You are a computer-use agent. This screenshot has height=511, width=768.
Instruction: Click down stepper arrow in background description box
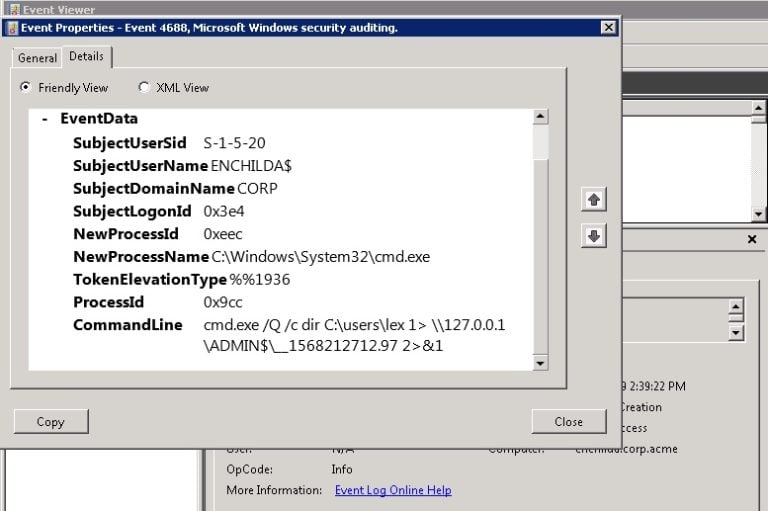pyautogui.click(x=737, y=332)
